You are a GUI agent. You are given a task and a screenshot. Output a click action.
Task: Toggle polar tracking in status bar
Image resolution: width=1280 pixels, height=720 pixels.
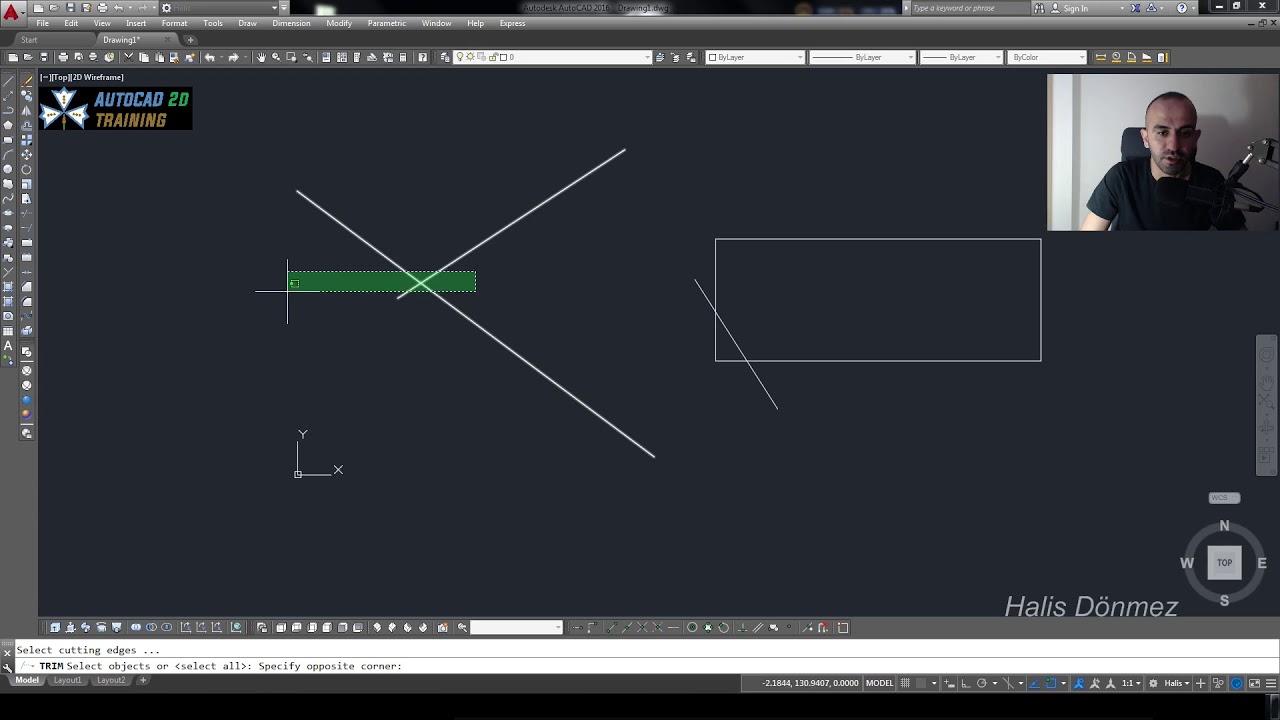(x=981, y=683)
